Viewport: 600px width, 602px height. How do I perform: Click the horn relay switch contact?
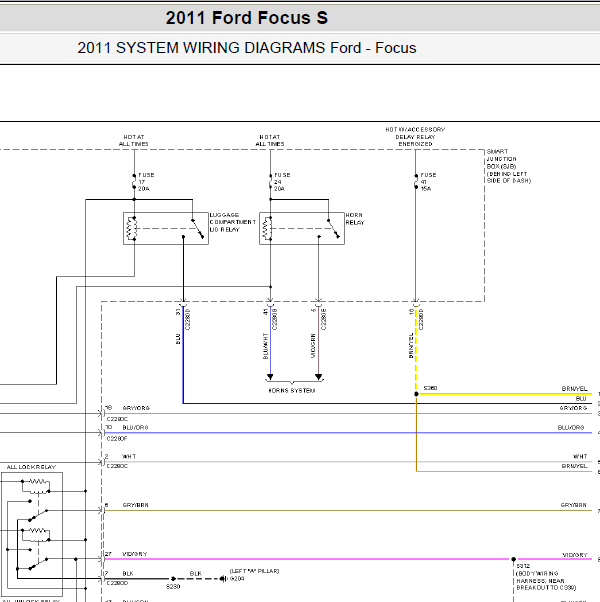333,229
